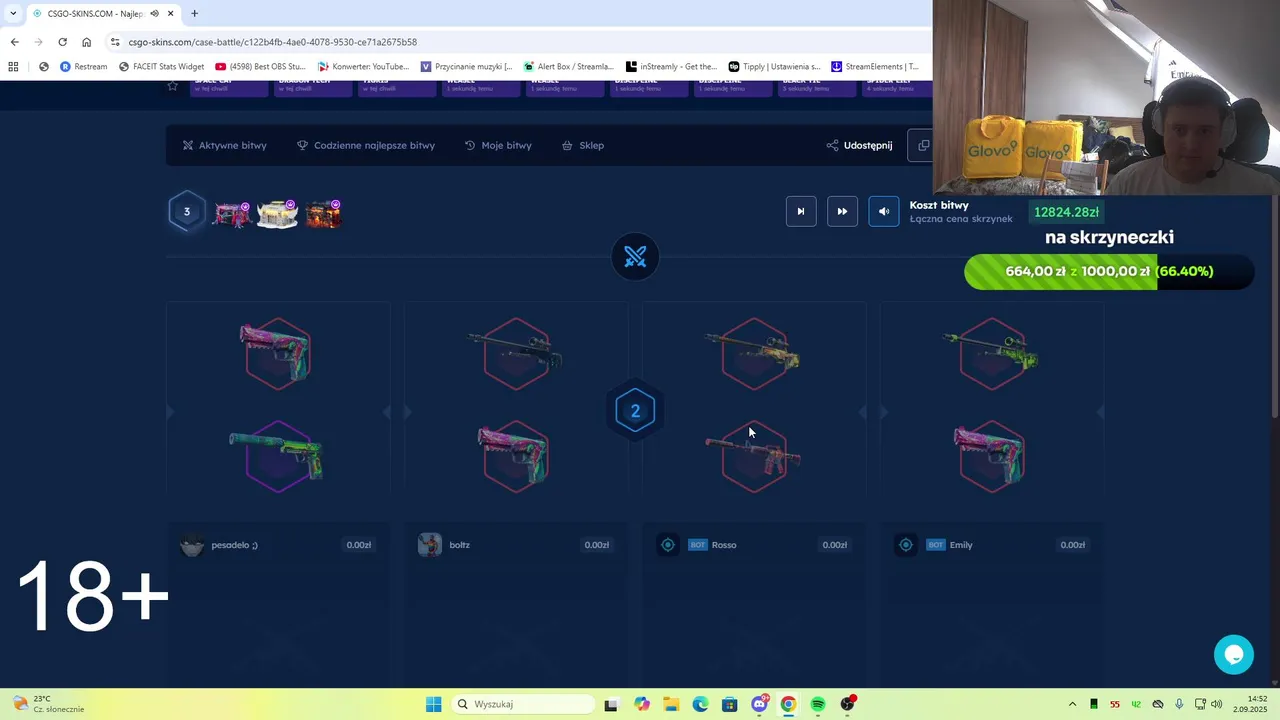Screen dimensions: 1280x720
Task: Open Aktywne bitwy tab
Action: tap(224, 145)
